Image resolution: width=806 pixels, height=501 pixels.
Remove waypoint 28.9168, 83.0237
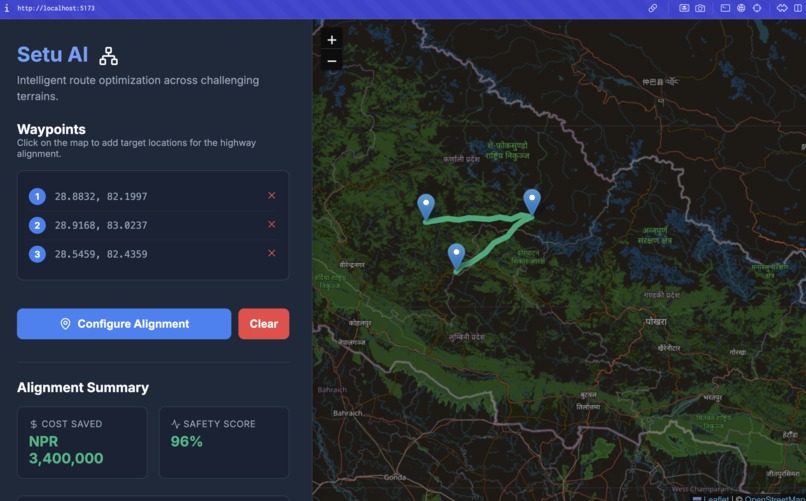(x=271, y=224)
